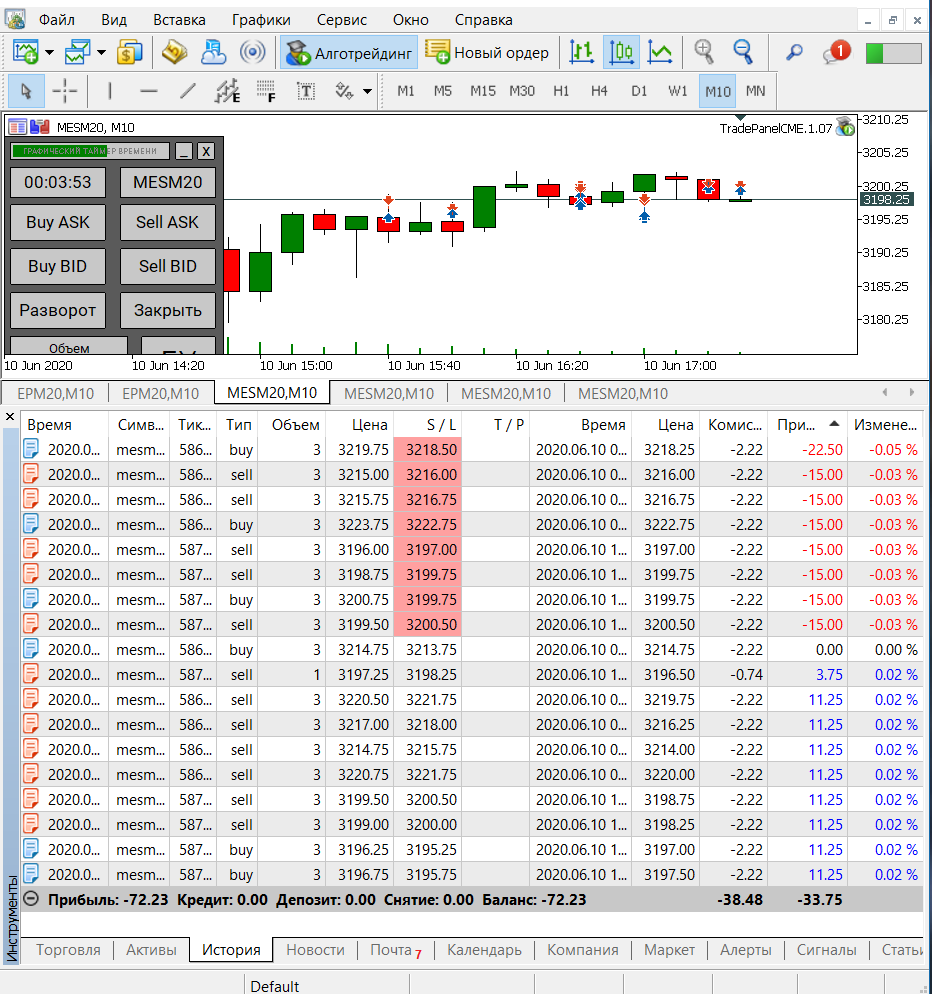Viewport: 932px width, 994px height.
Task: Switch chart to bar chart type
Action: click(581, 52)
